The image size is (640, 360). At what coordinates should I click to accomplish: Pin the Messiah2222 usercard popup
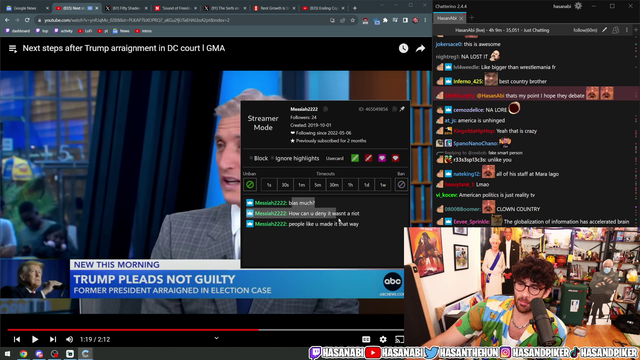pos(402,109)
